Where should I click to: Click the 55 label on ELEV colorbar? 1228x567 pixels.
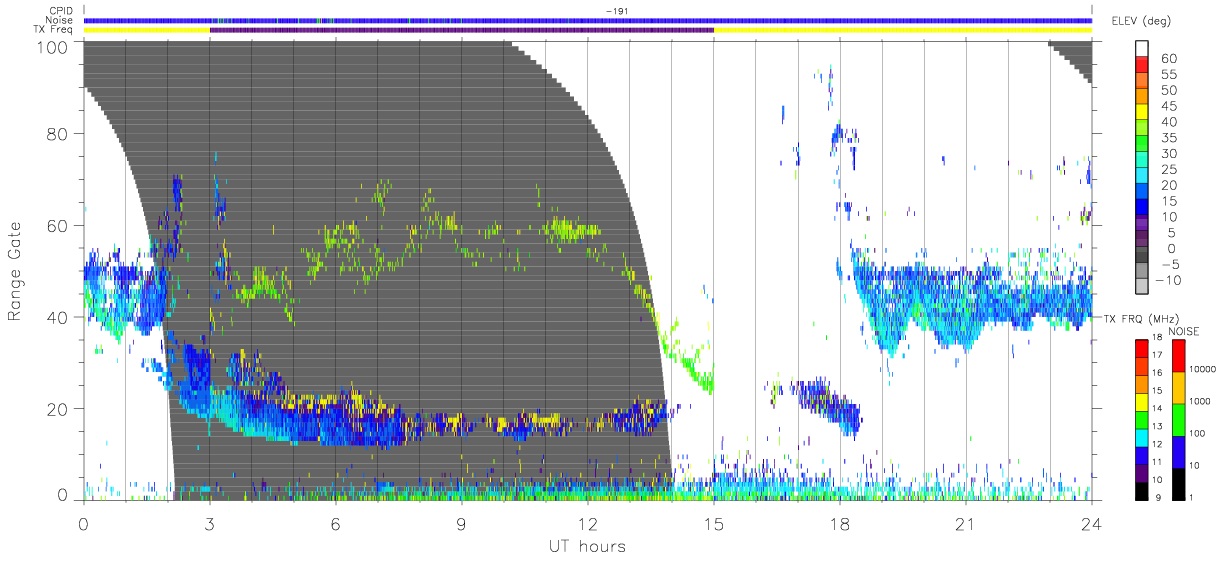[1169, 75]
